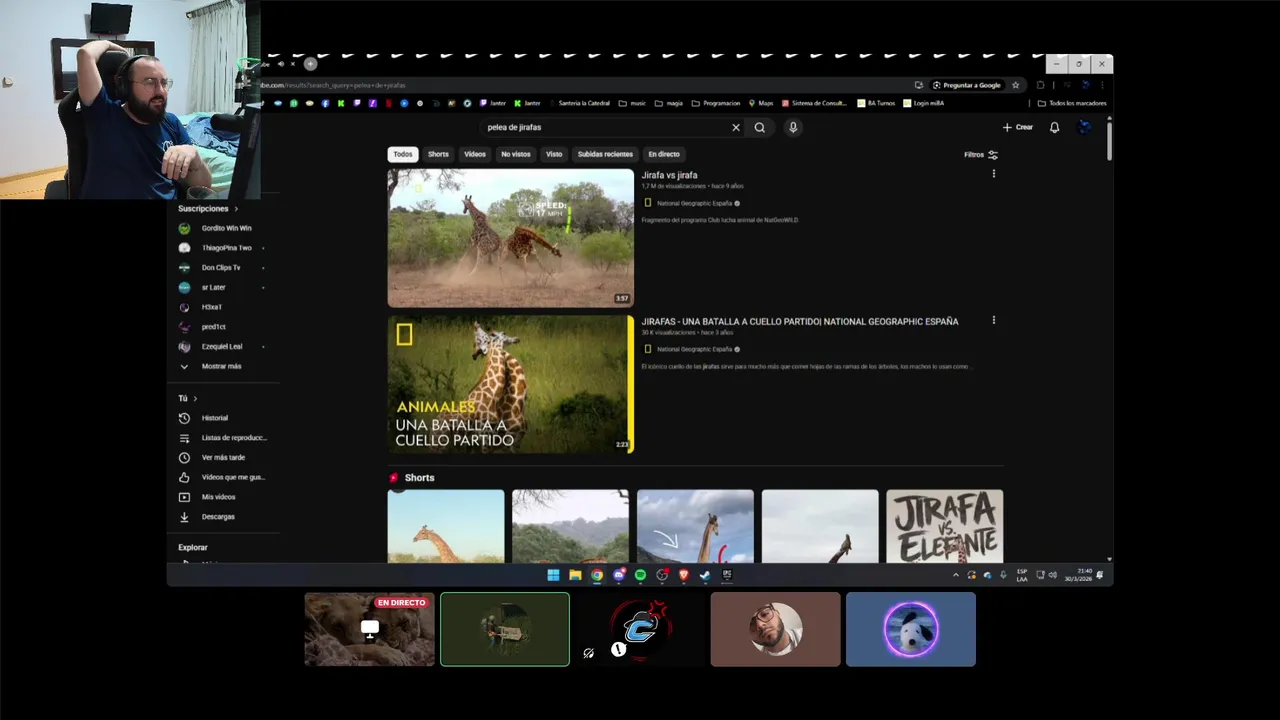The height and width of the screenshot is (720, 1280).
Task: Open the Jirafa vs Elefante short
Action: click(944, 526)
